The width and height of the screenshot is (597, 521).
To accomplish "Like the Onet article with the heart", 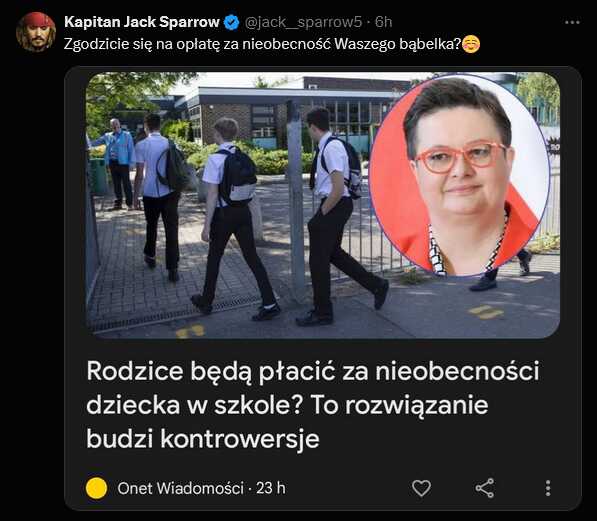I will pyautogui.click(x=421, y=488).
